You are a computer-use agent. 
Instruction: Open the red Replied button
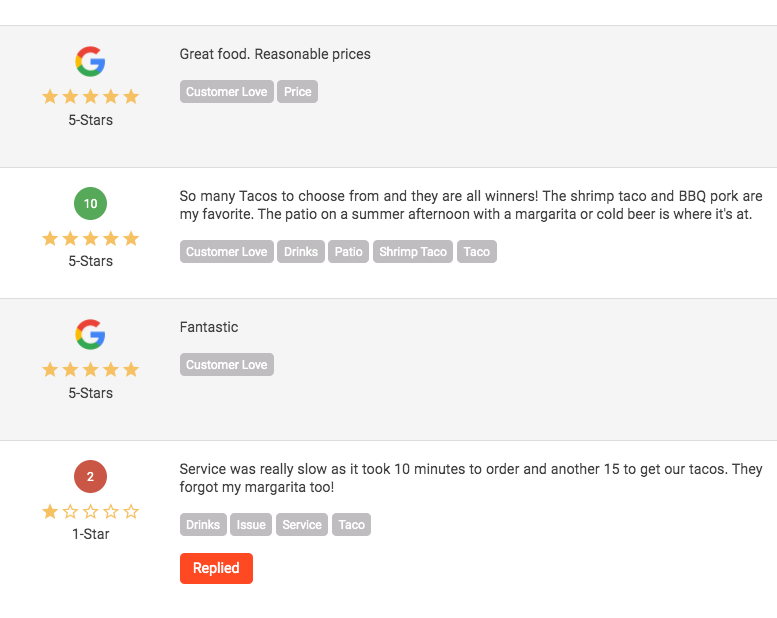216,568
